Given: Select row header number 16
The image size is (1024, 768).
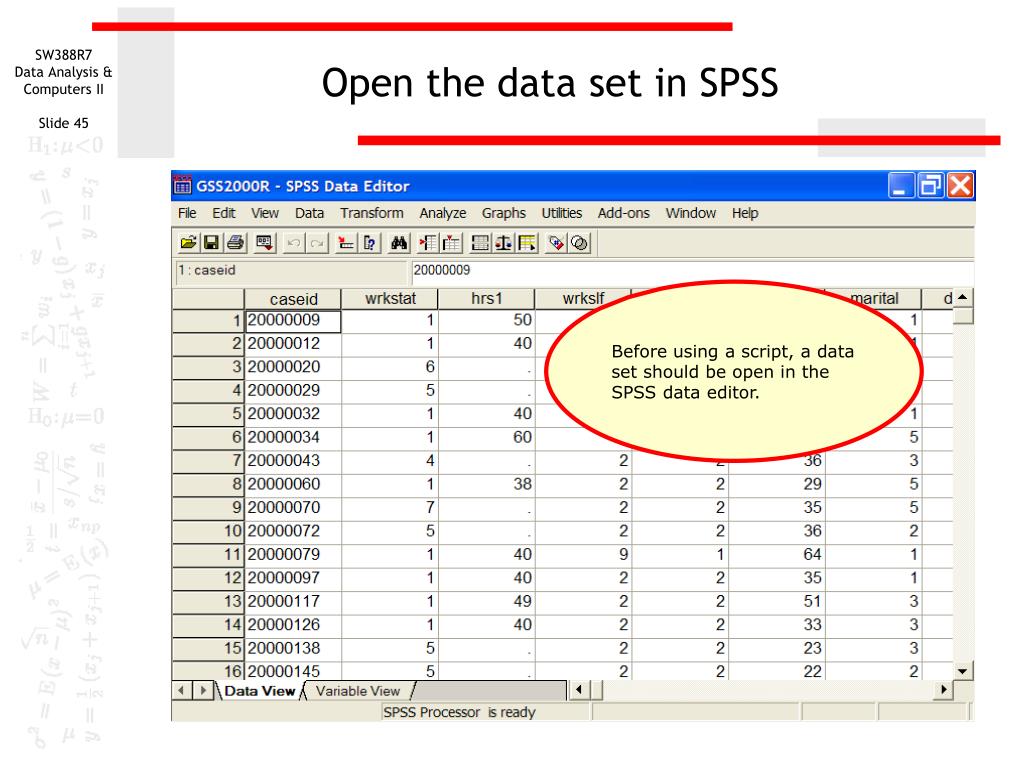Looking at the screenshot, I should click(208, 671).
